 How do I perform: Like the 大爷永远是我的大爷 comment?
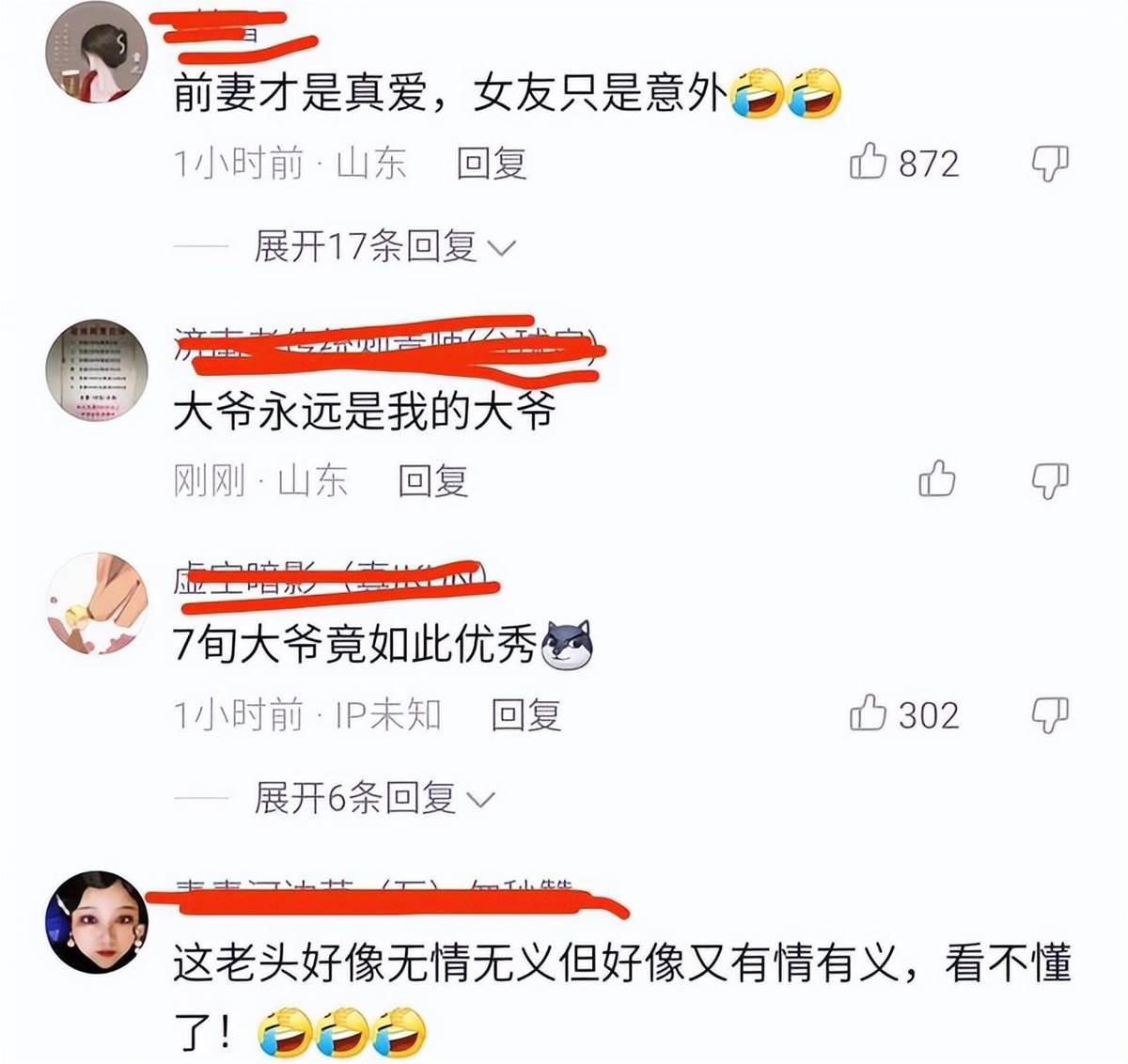click(x=936, y=479)
